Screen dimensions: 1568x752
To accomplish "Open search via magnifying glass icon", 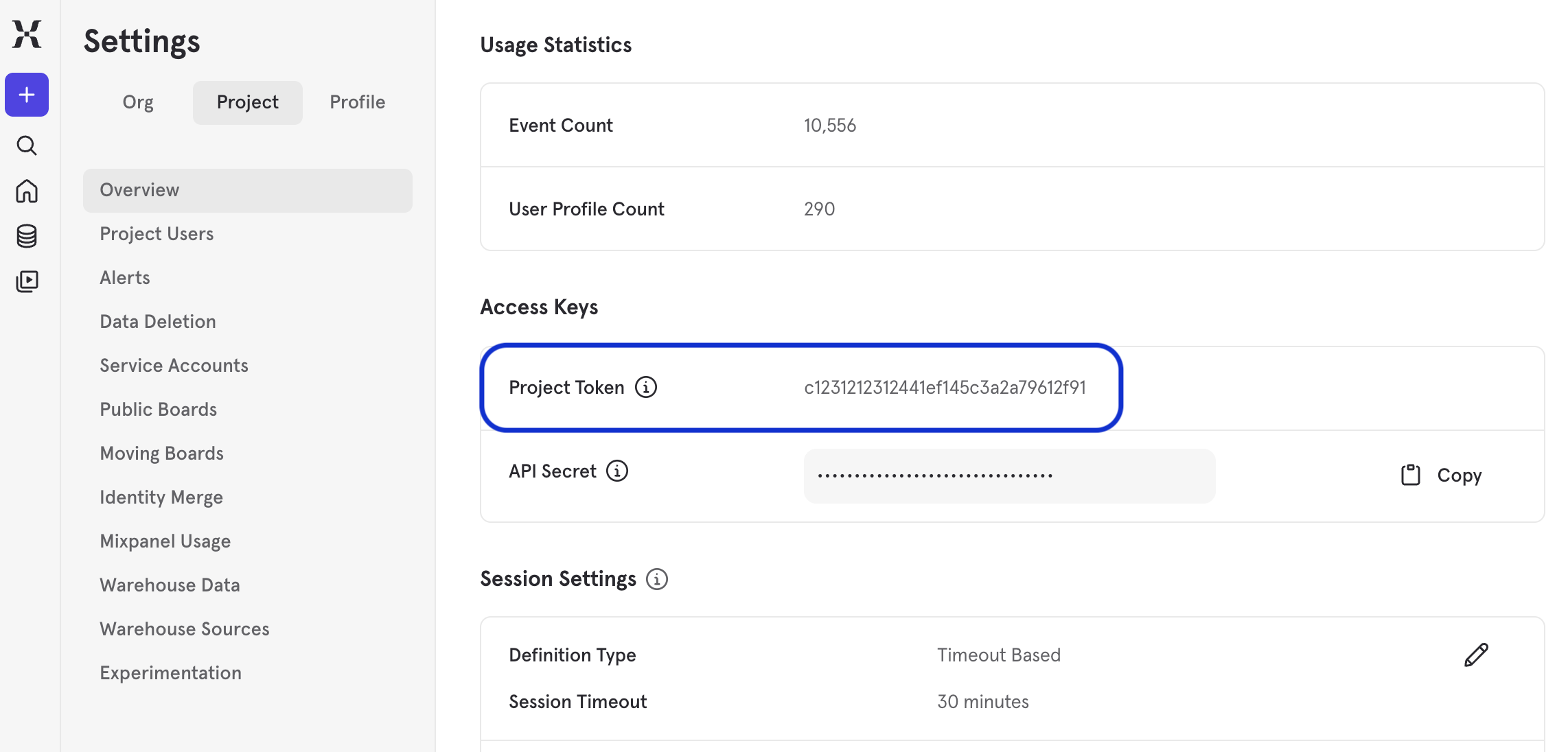I will (27, 145).
